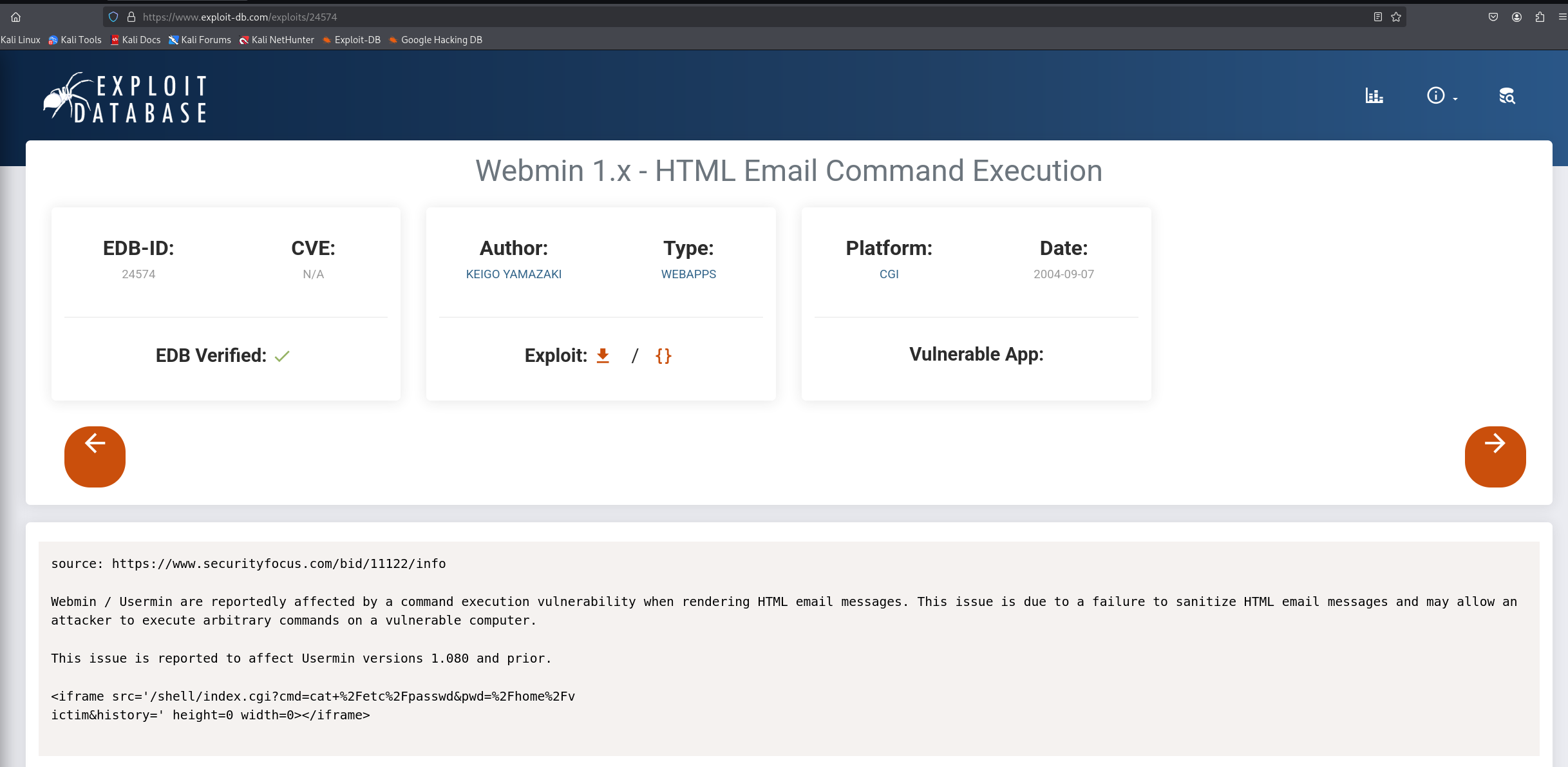Click the 'Vulnerable App:' label
Screen dimensions: 1568x767
pos(976,354)
